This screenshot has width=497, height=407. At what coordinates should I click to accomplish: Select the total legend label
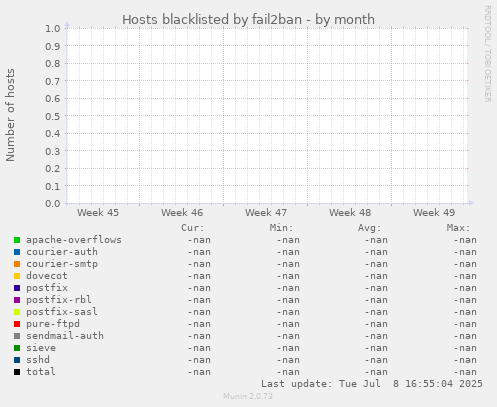[41, 372]
